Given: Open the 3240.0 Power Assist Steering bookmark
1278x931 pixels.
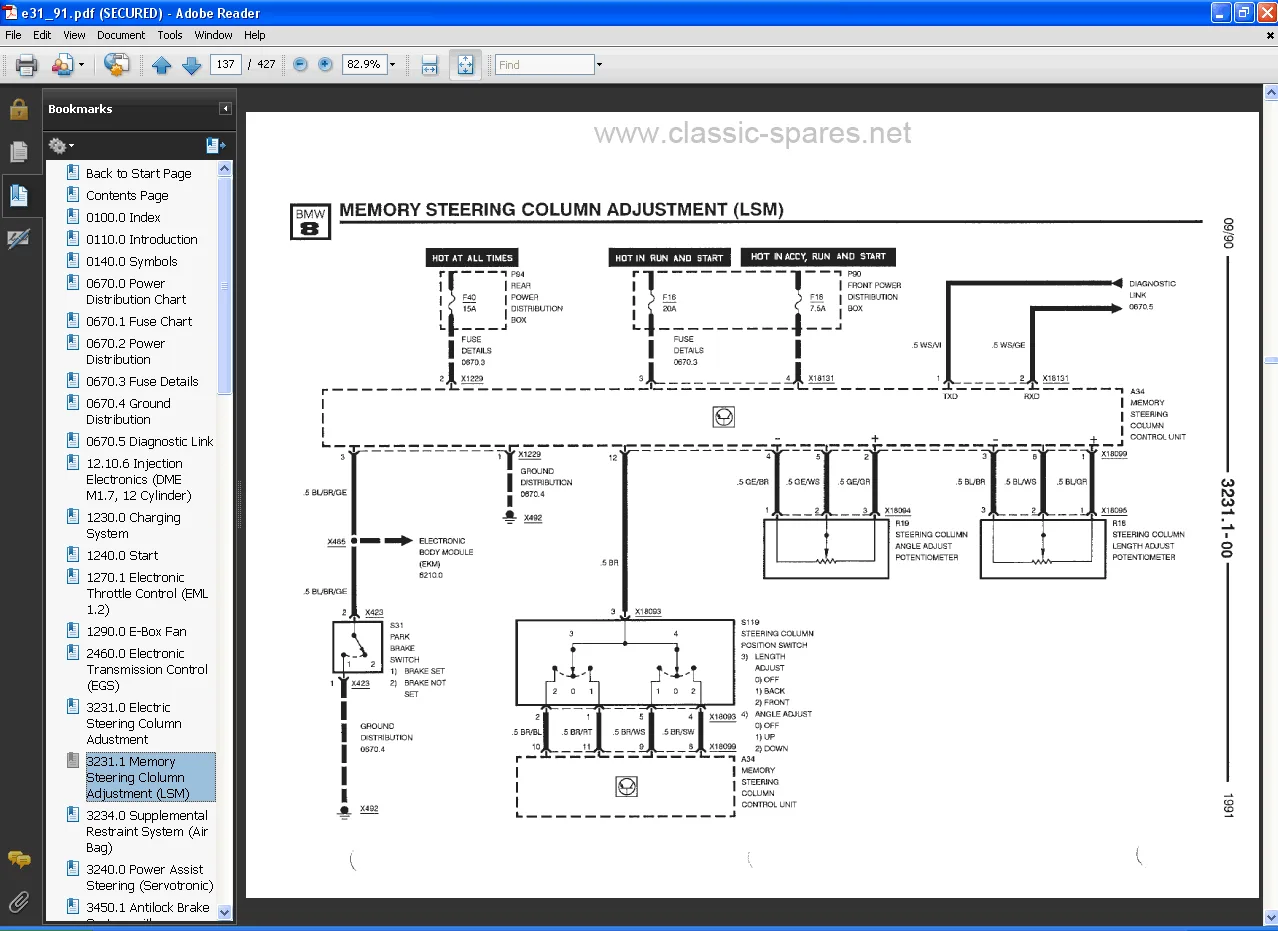Looking at the screenshot, I should pos(149,877).
